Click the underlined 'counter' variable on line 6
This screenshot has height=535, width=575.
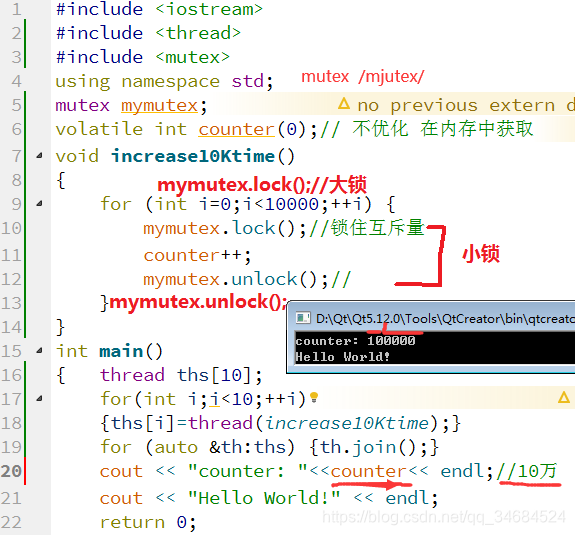pyautogui.click(x=237, y=129)
